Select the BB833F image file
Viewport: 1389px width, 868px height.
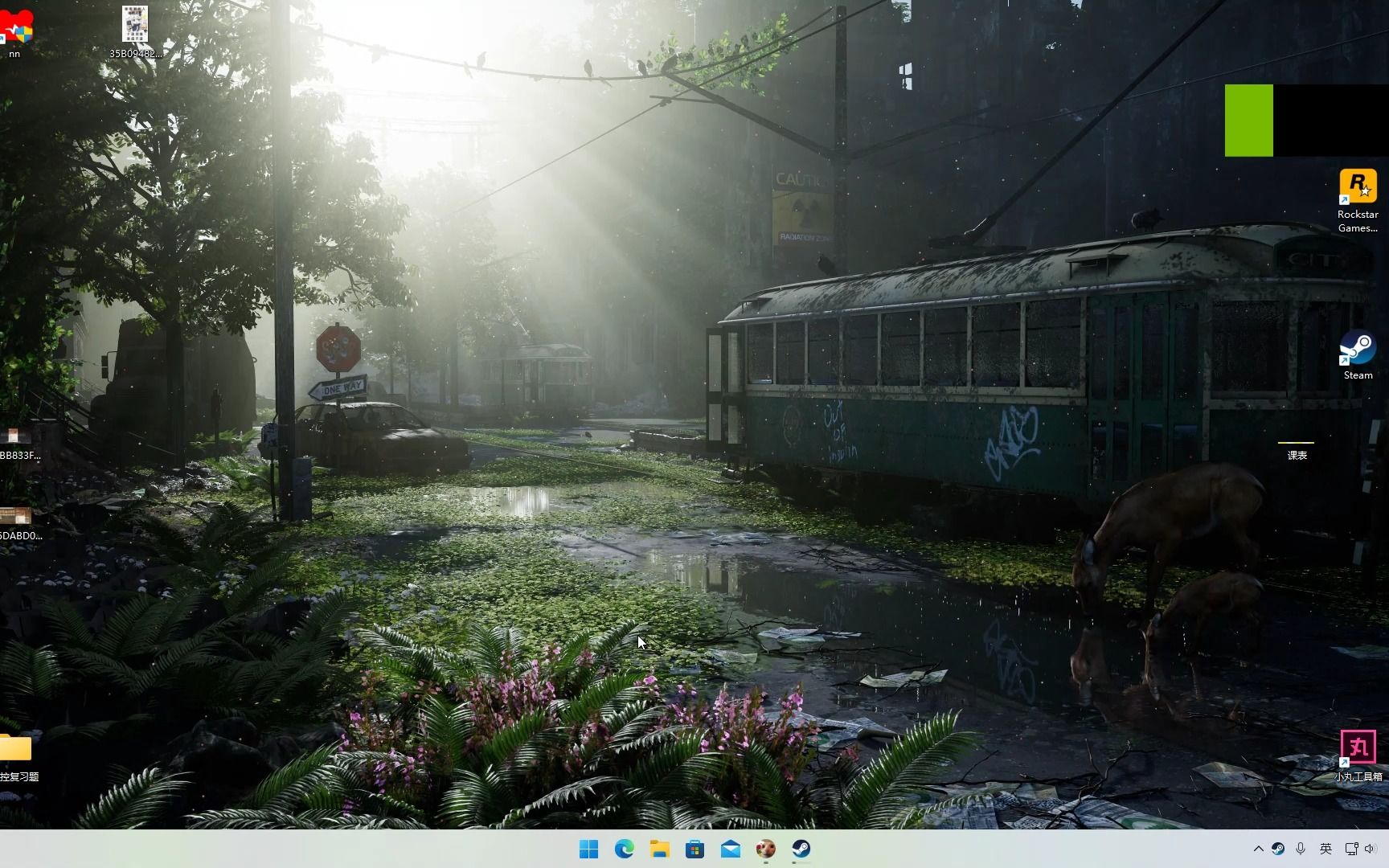18,444
